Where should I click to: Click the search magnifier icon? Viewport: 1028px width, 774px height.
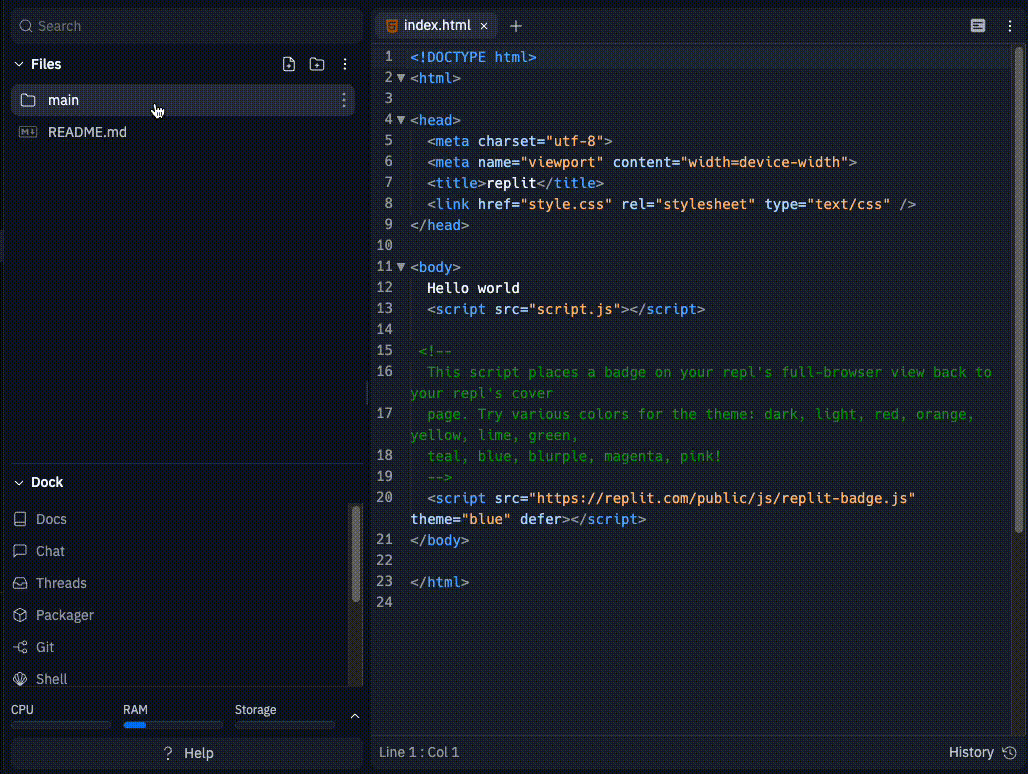[26, 26]
